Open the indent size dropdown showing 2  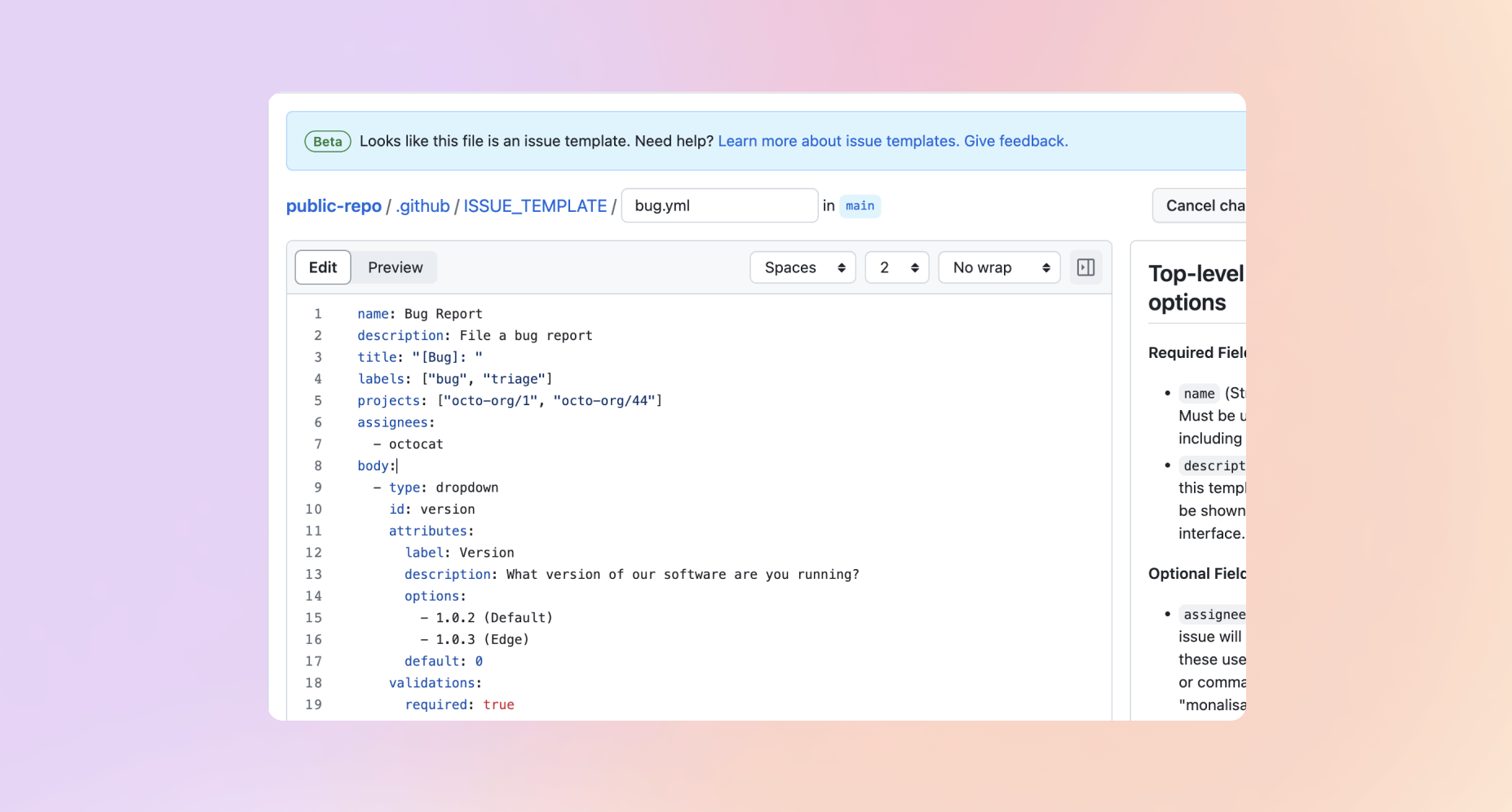click(896, 267)
